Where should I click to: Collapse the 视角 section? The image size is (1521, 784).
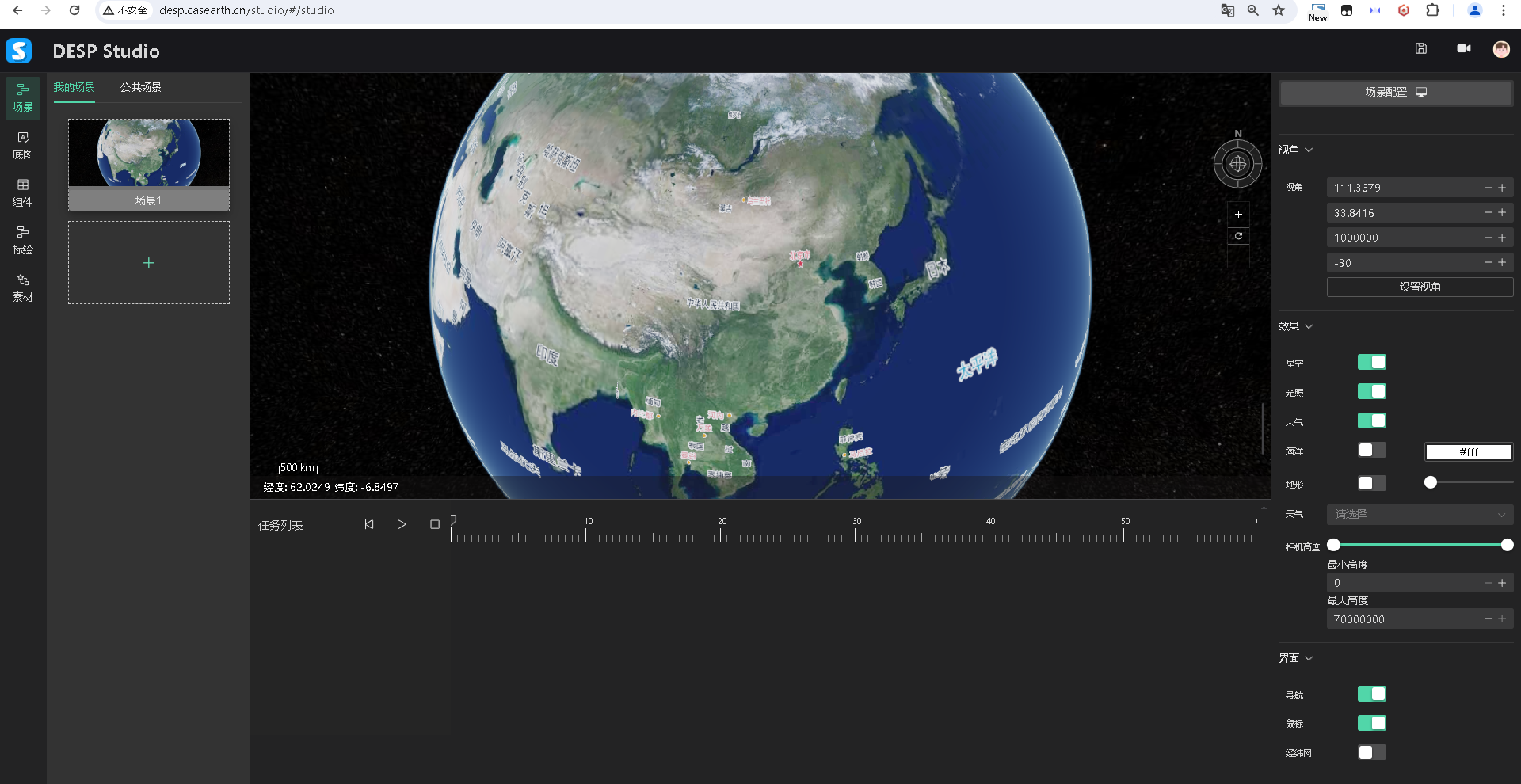pyautogui.click(x=1295, y=150)
